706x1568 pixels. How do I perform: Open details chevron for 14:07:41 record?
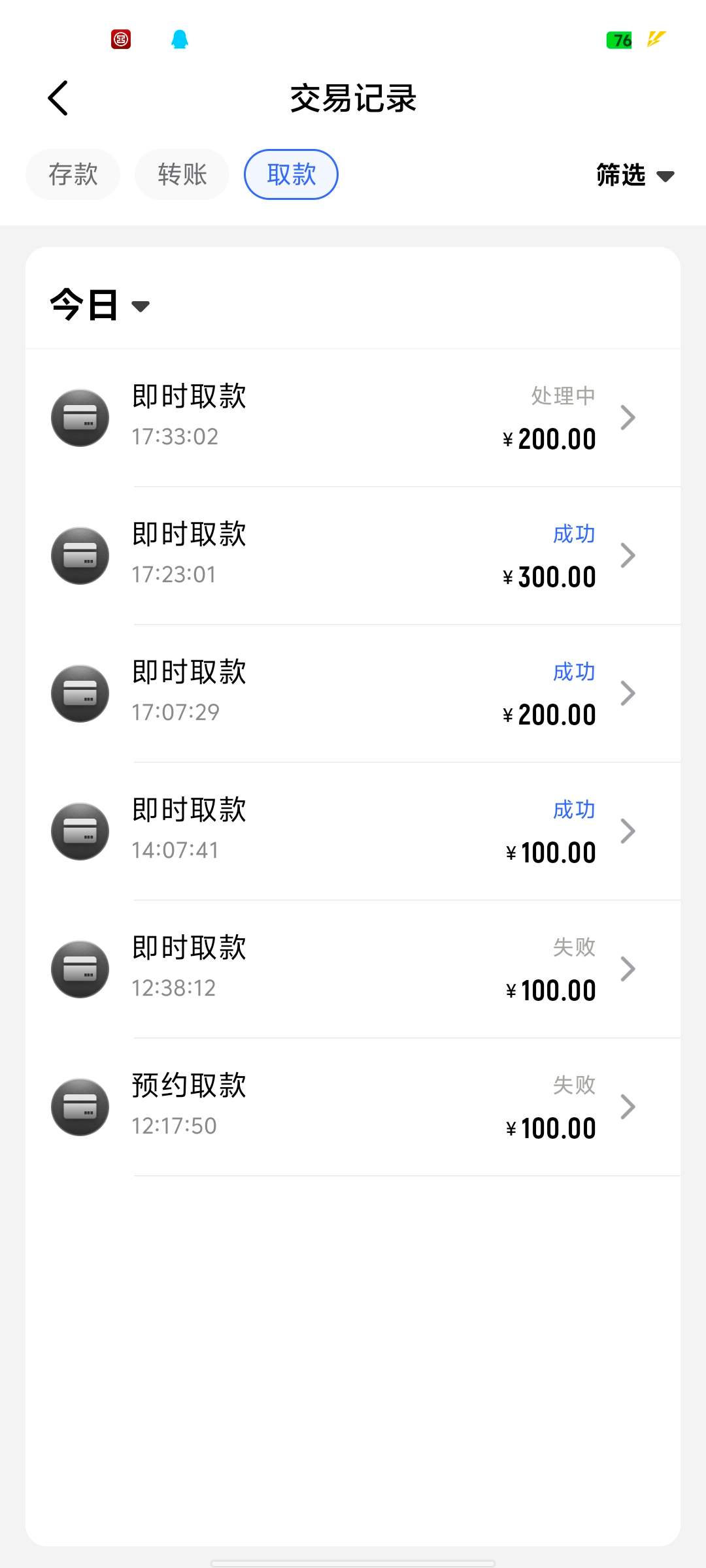pyautogui.click(x=628, y=832)
